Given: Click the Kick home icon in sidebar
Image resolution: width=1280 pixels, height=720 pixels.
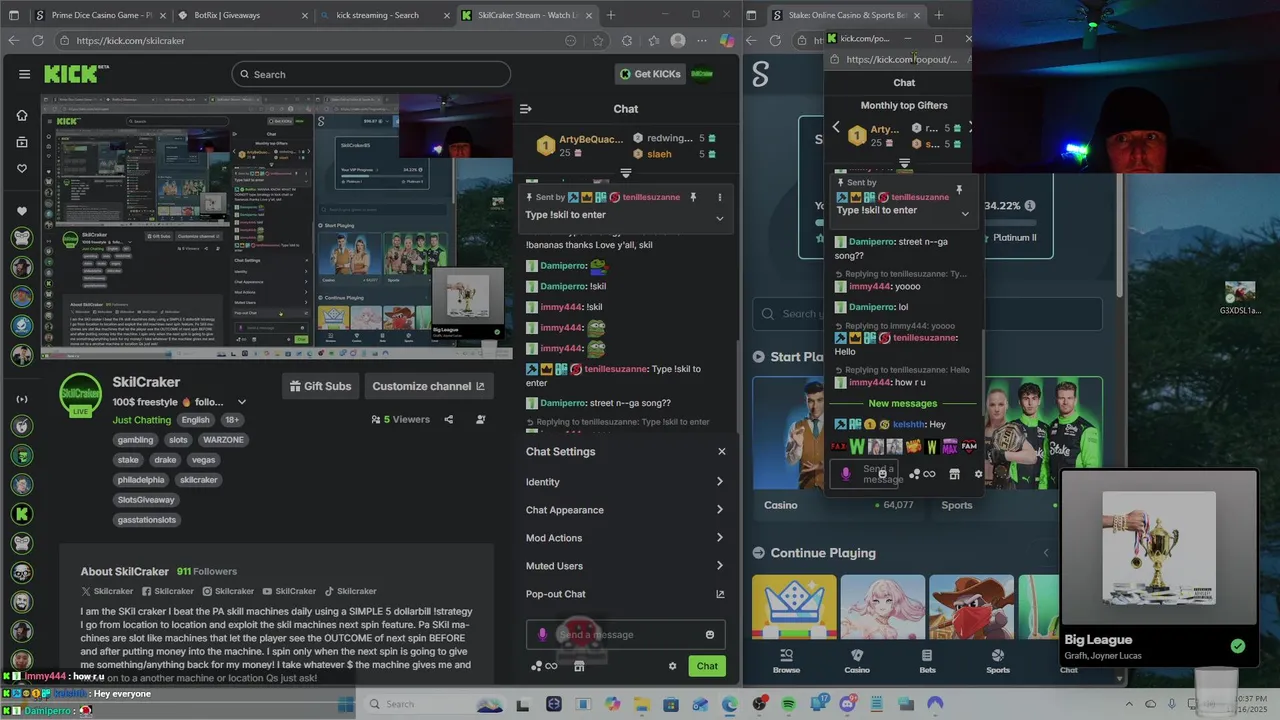Looking at the screenshot, I should click(22, 115).
